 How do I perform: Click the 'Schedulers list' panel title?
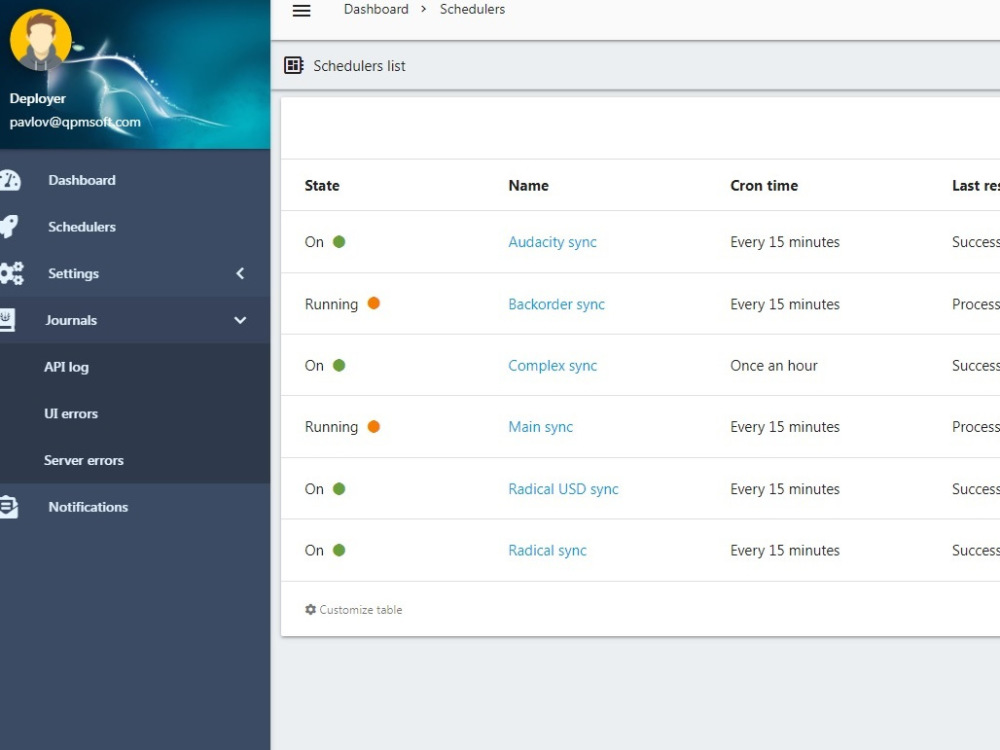359,66
